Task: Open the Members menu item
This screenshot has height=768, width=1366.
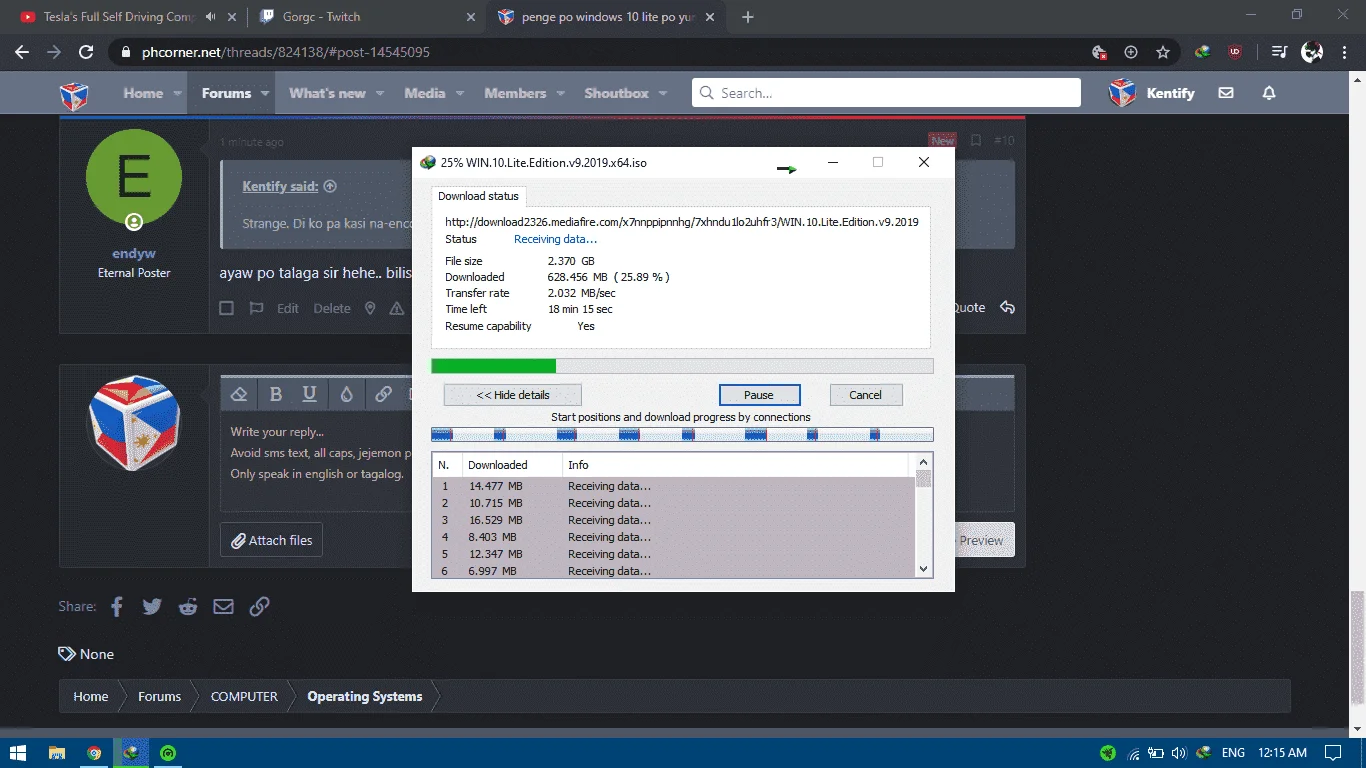Action: 515,93
